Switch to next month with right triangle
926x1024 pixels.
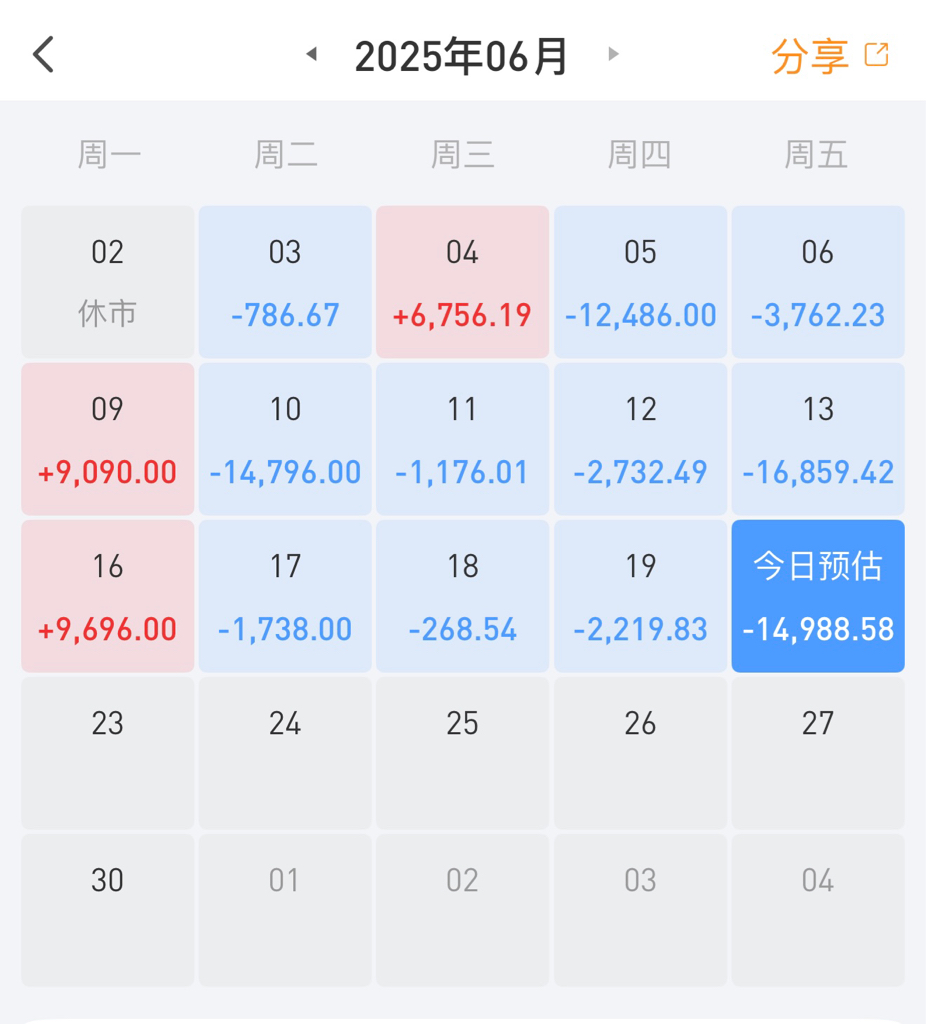(x=613, y=54)
